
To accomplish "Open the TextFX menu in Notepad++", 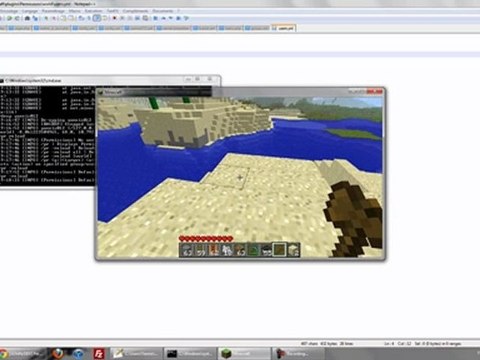I will [x=113, y=11].
